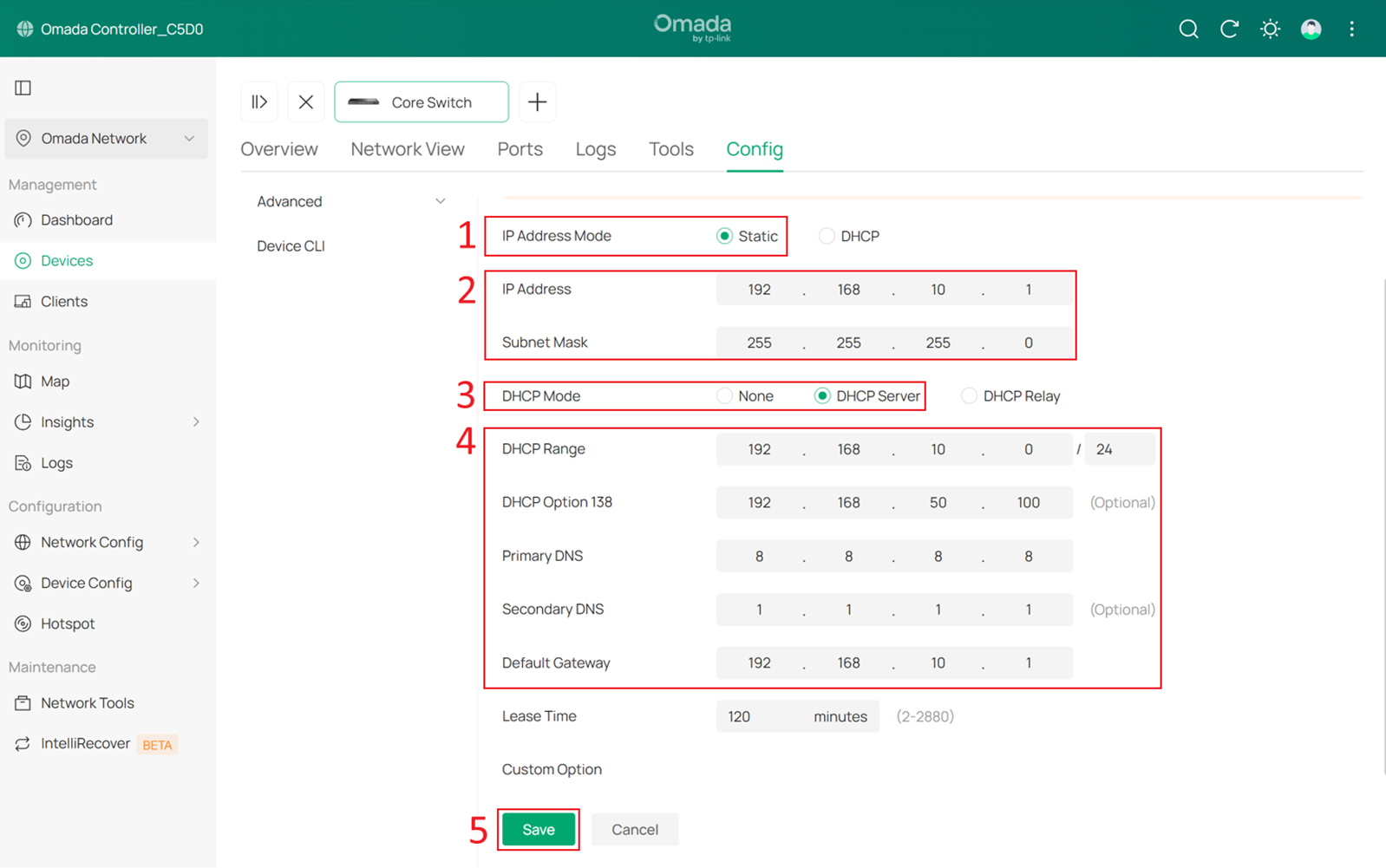This screenshot has width=1386, height=868.
Task: Set DHCP Mode to DHCP Relay
Action: 969,396
